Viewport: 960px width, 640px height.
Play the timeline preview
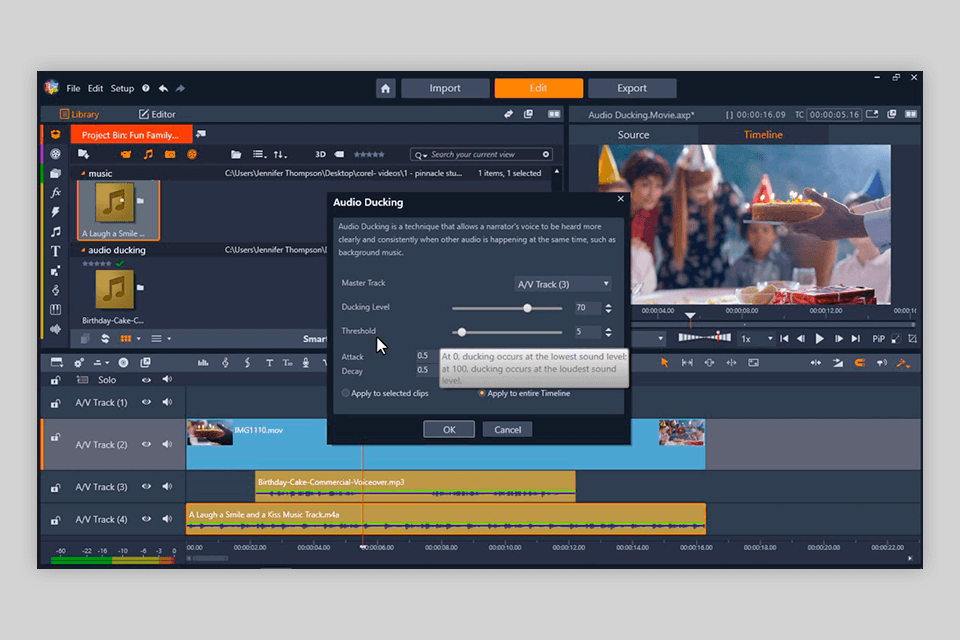819,339
